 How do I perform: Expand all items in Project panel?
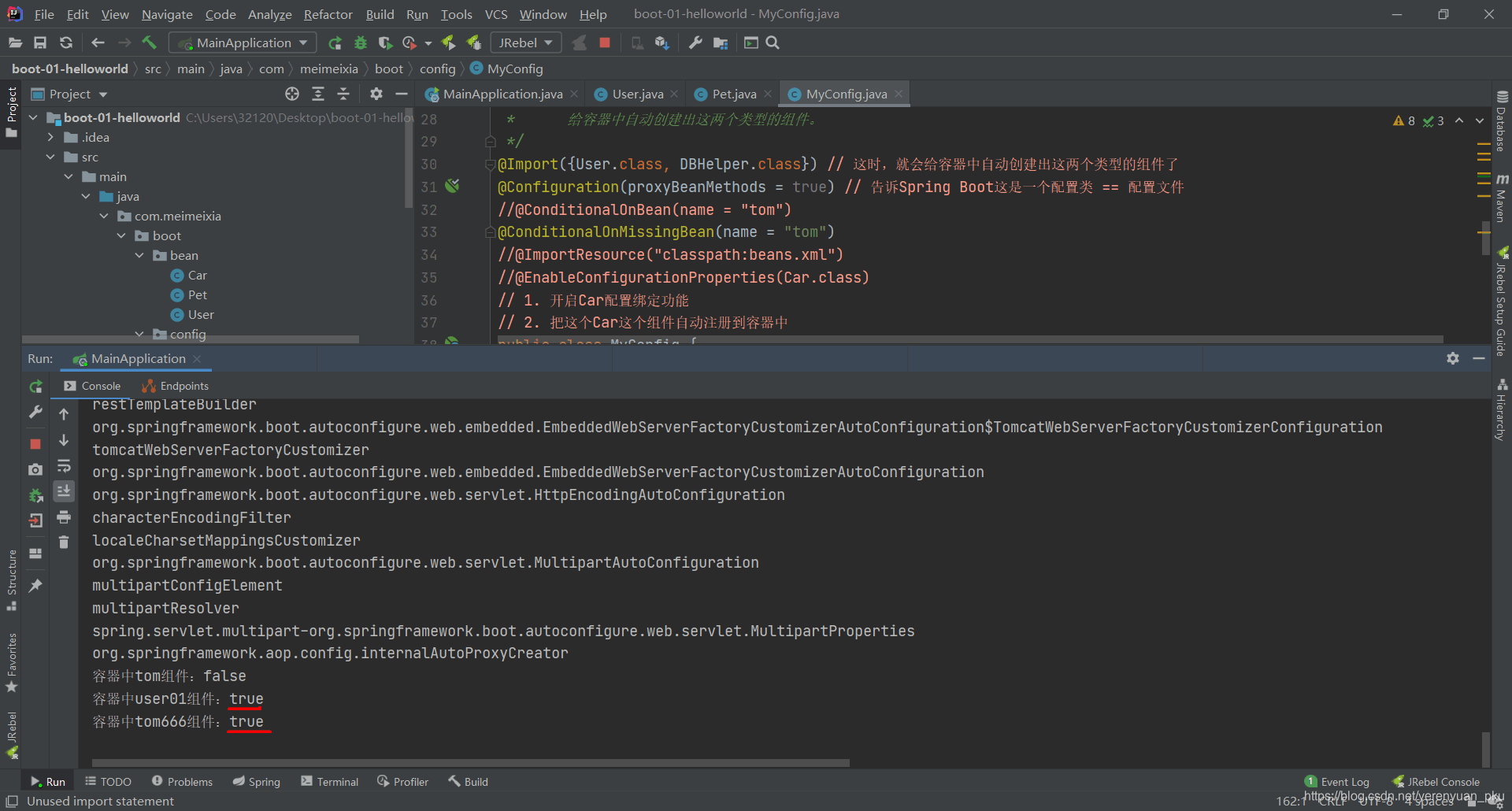coord(318,94)
